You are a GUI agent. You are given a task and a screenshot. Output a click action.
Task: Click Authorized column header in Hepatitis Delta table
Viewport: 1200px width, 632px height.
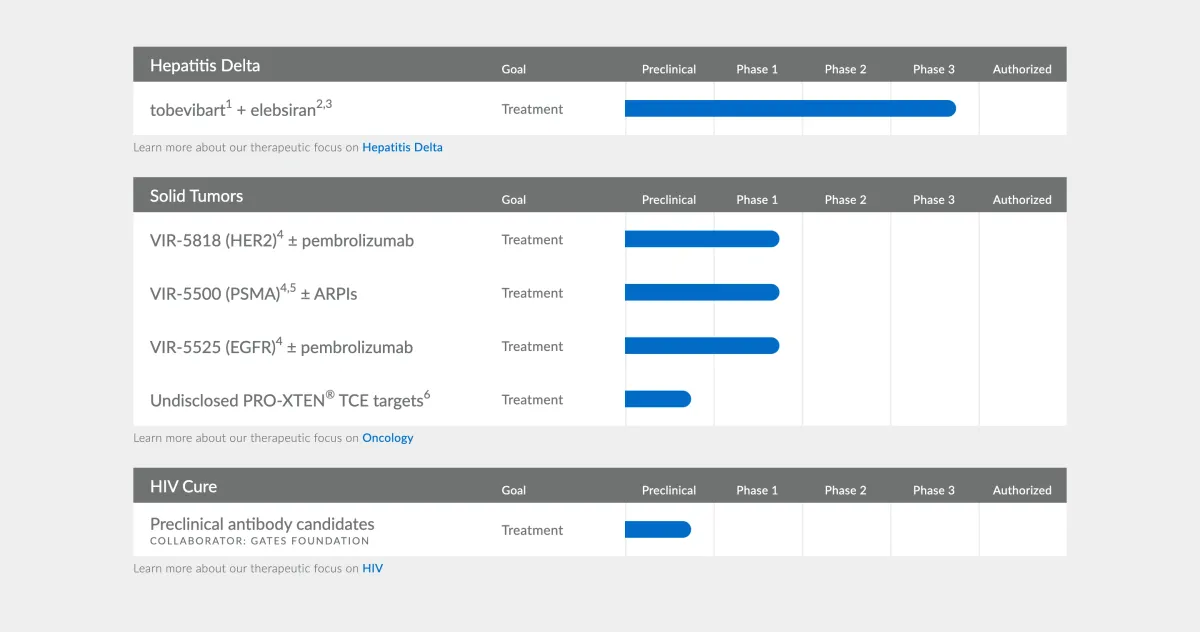pos(1021,69)
